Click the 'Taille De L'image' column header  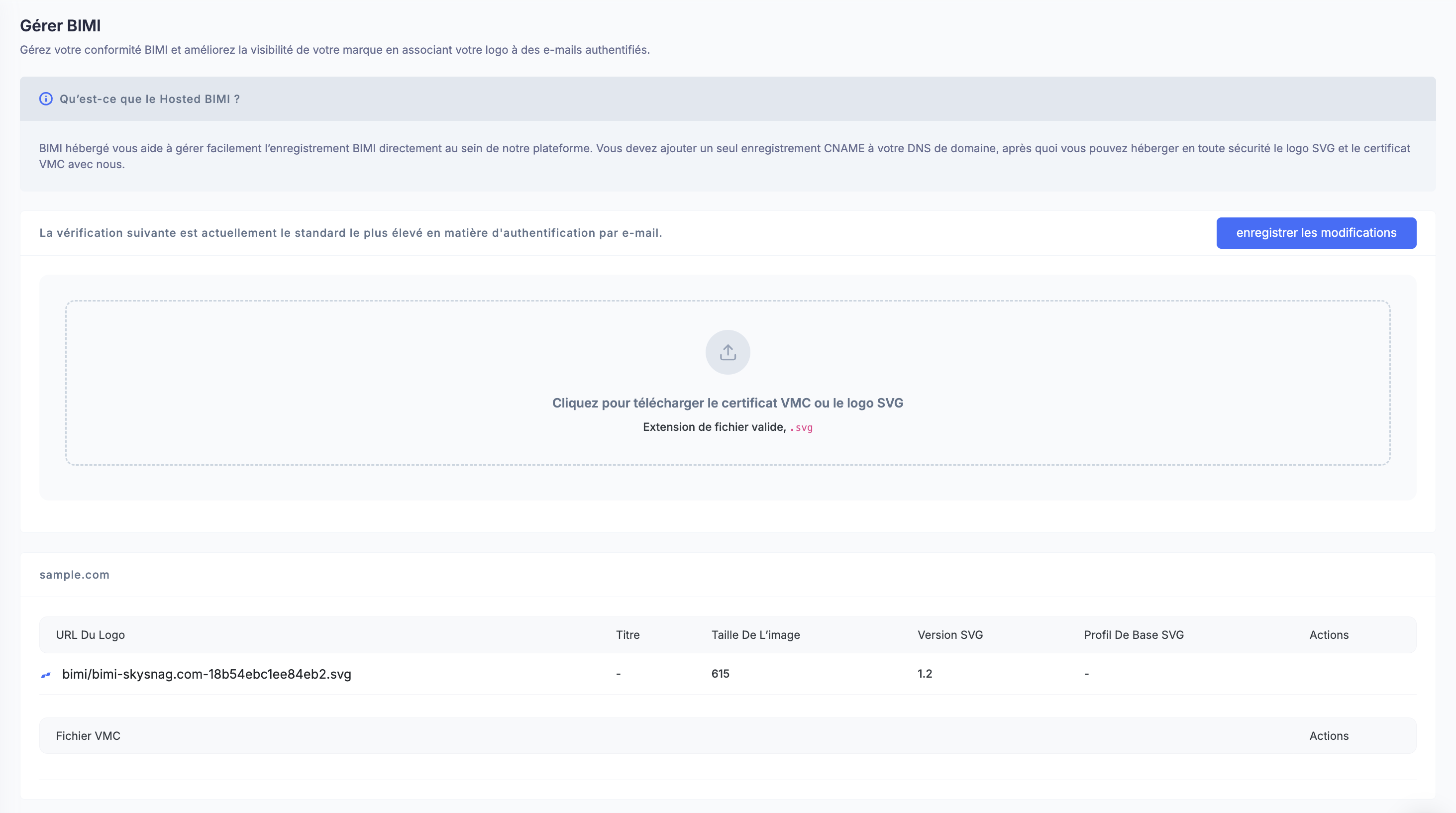click(x=755, y=634)
